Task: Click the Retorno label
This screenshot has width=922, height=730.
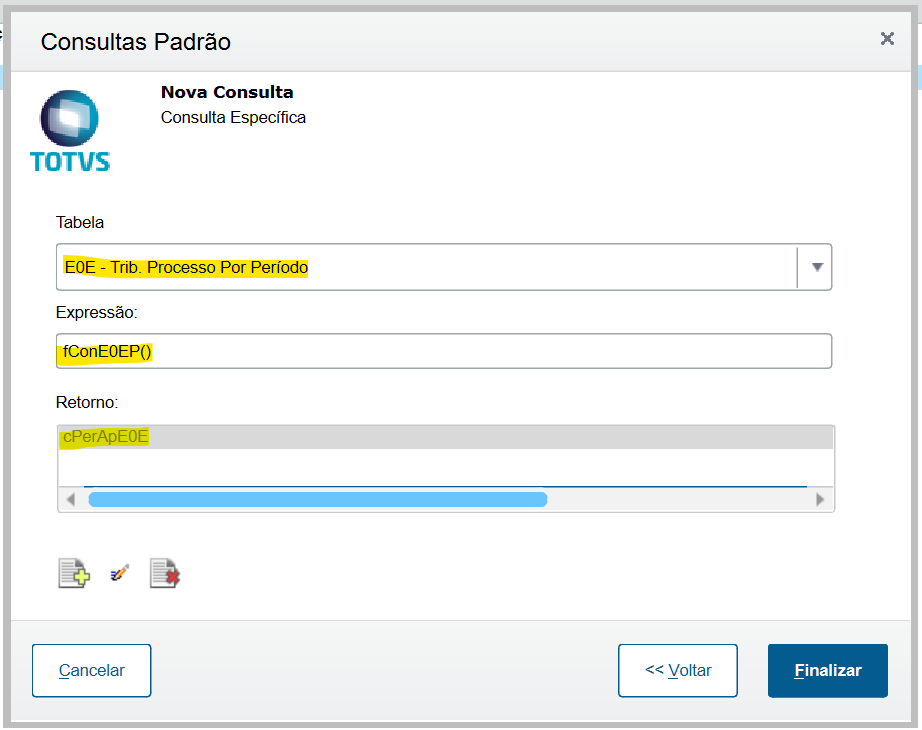Action: click(87, 402)
